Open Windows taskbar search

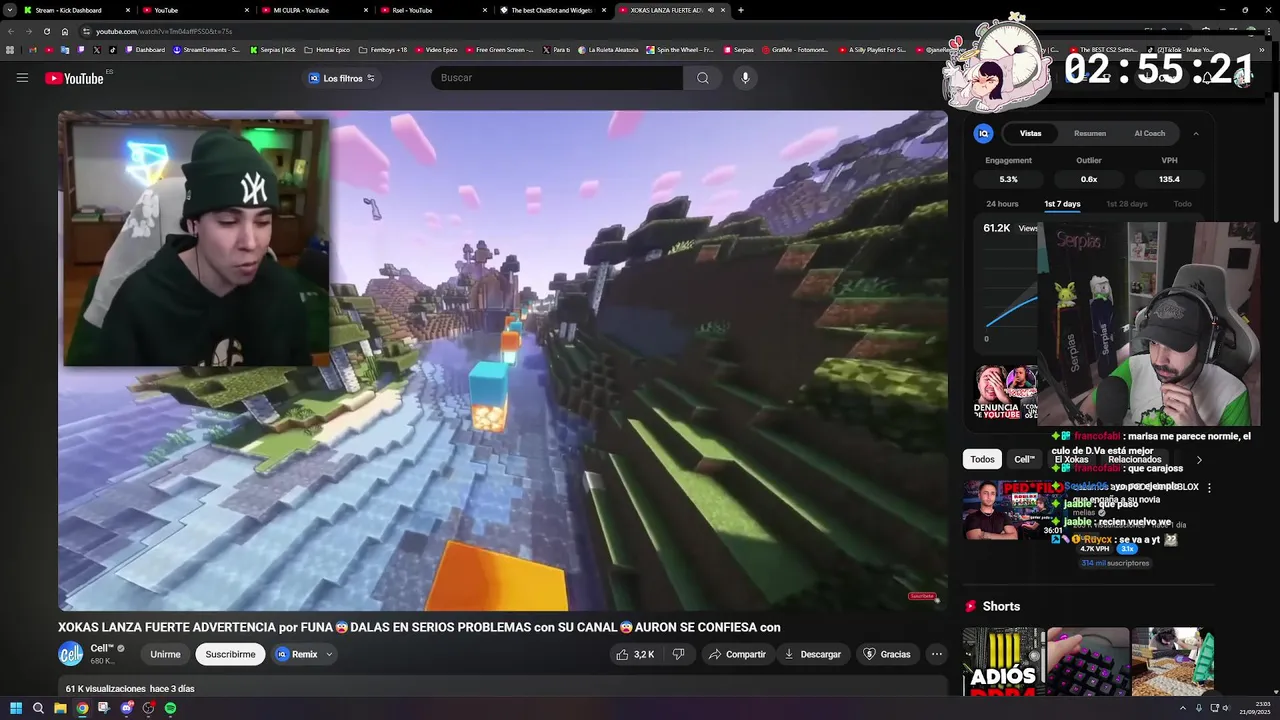(38, 708)
